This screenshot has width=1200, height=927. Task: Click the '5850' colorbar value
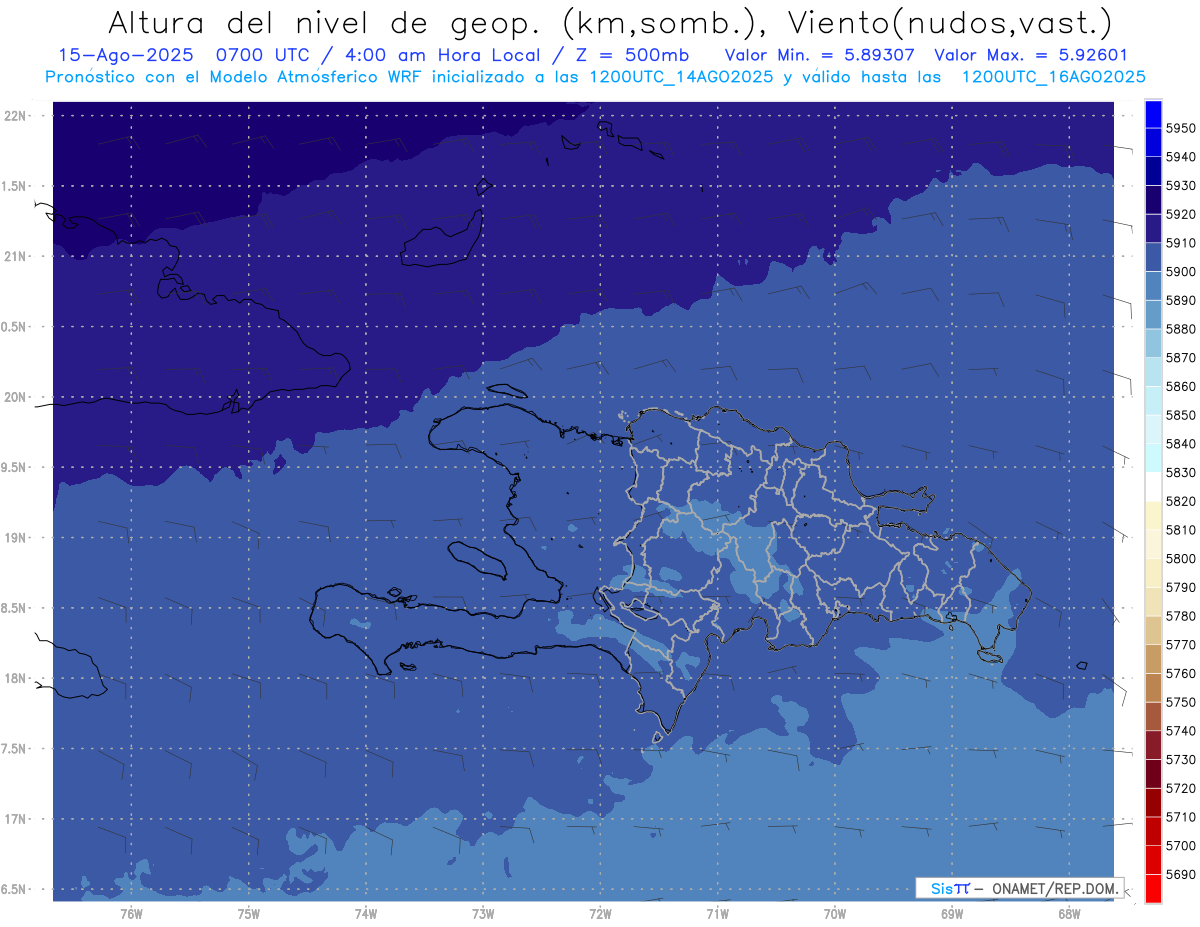[1181, 415]
